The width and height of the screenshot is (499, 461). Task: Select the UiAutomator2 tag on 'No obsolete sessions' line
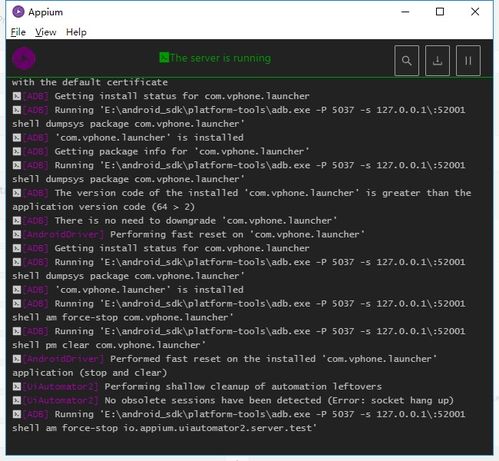[x=61, y=400]
